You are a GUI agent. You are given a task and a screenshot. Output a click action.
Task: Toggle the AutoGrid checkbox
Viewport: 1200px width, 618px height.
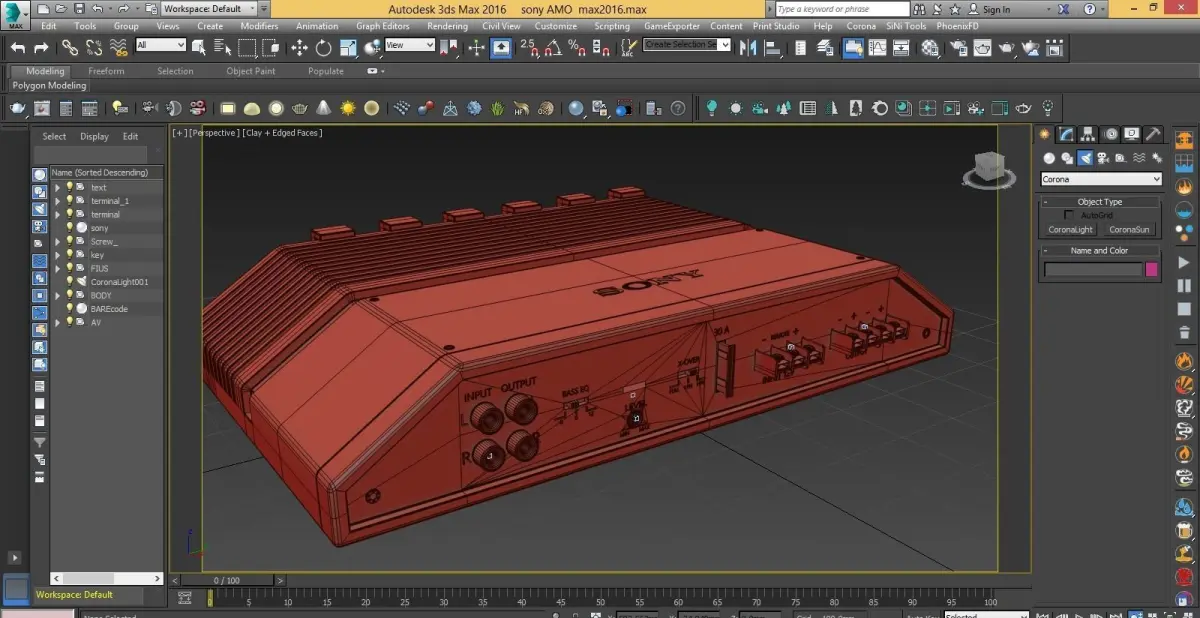click(x=1068, y=215)
